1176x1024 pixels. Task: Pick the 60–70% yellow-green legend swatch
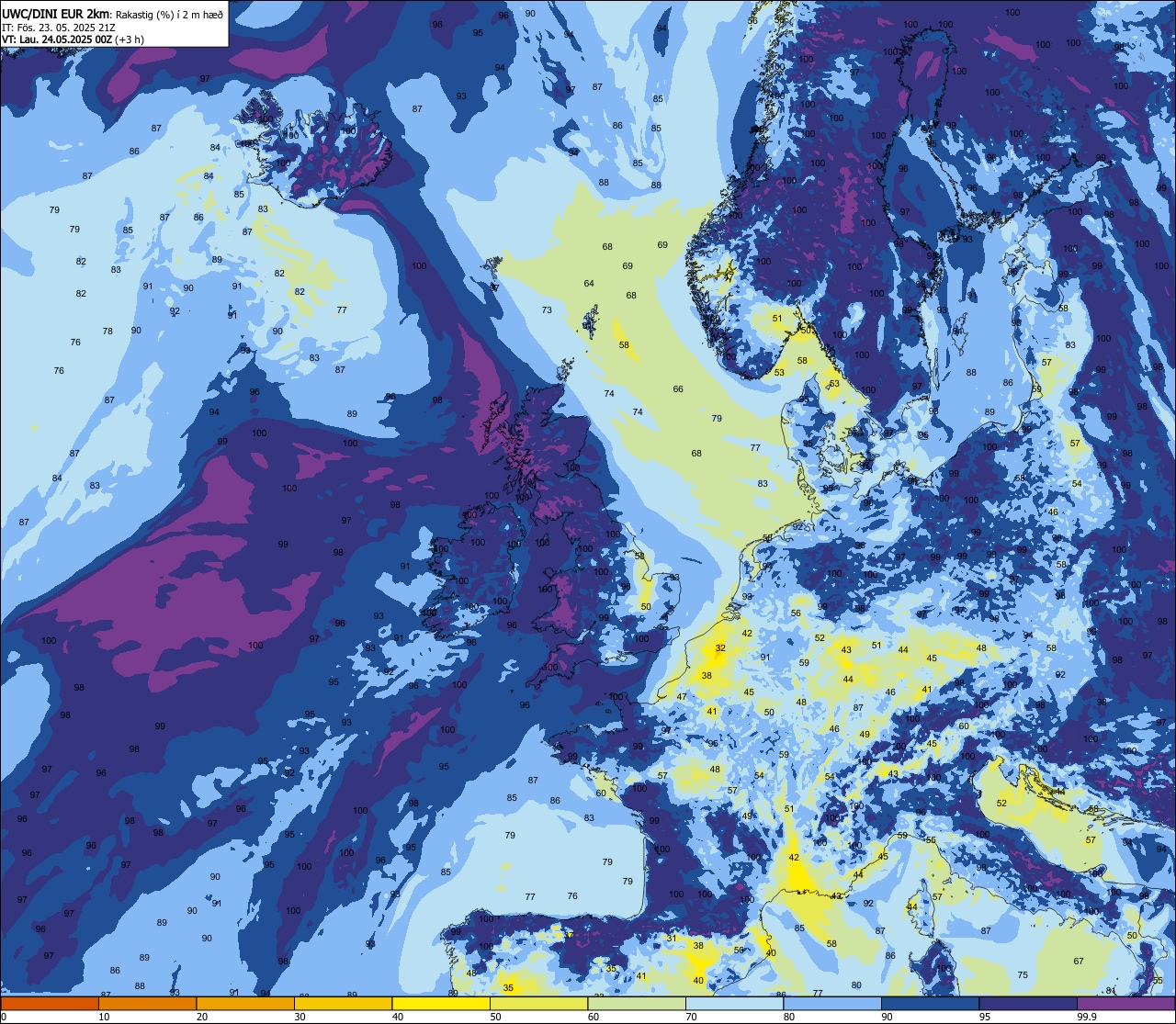[637, 1004]
